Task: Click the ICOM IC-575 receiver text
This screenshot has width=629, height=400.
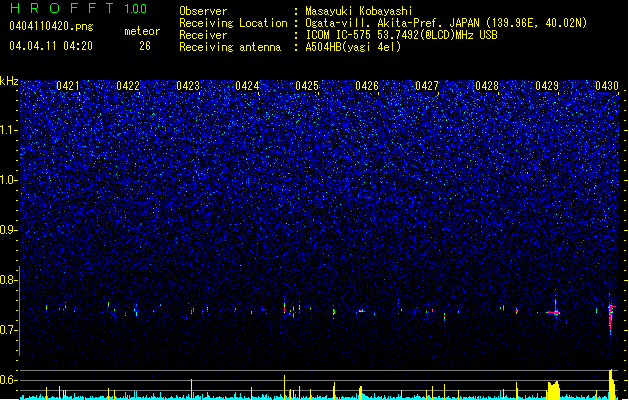Action: pos(401,35)
